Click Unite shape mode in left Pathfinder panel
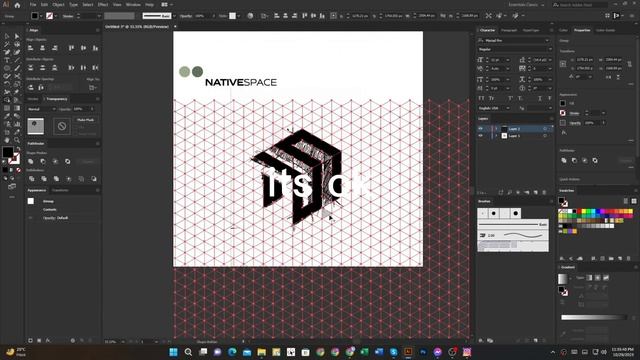This screenshot has height=360, width=640. tap(31, 162)
